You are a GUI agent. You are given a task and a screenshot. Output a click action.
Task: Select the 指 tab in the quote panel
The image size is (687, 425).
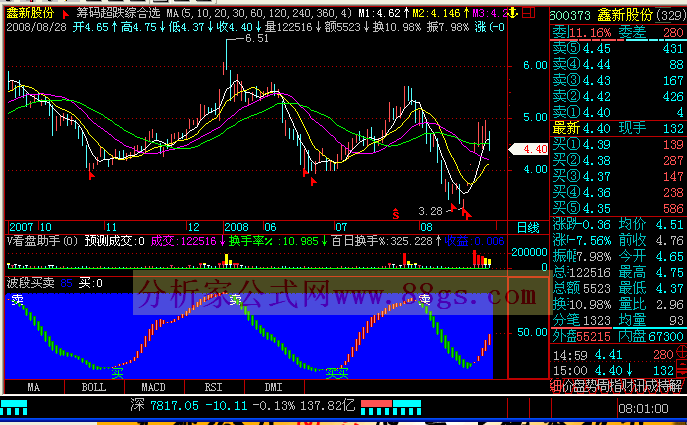click(x=616, y=386)
